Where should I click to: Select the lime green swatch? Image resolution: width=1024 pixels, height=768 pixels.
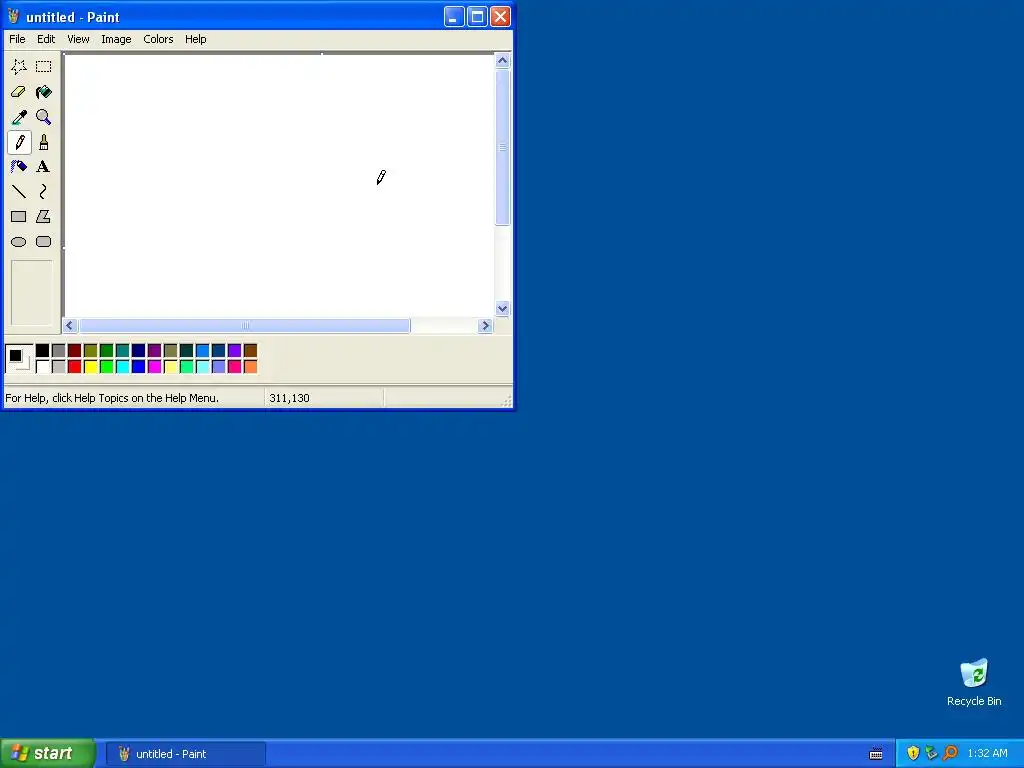tap(106, 366)
